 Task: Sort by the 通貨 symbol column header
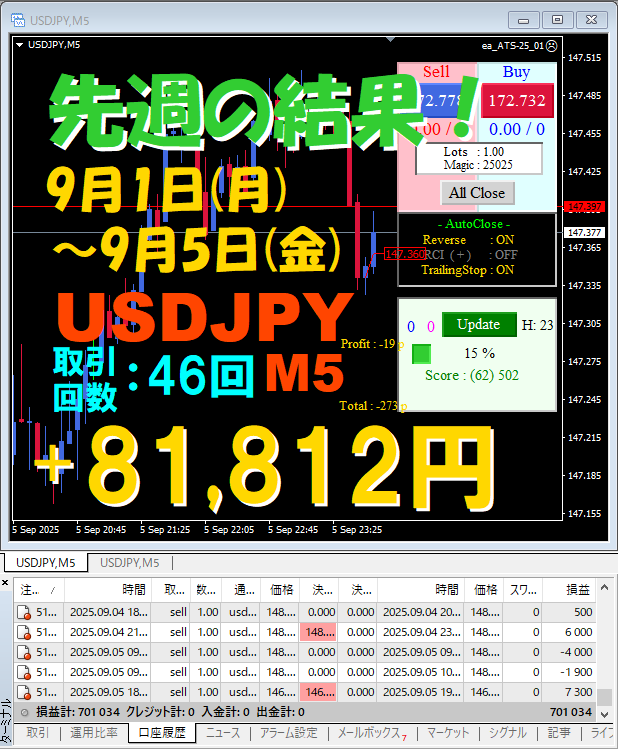(x=241, y=590)
